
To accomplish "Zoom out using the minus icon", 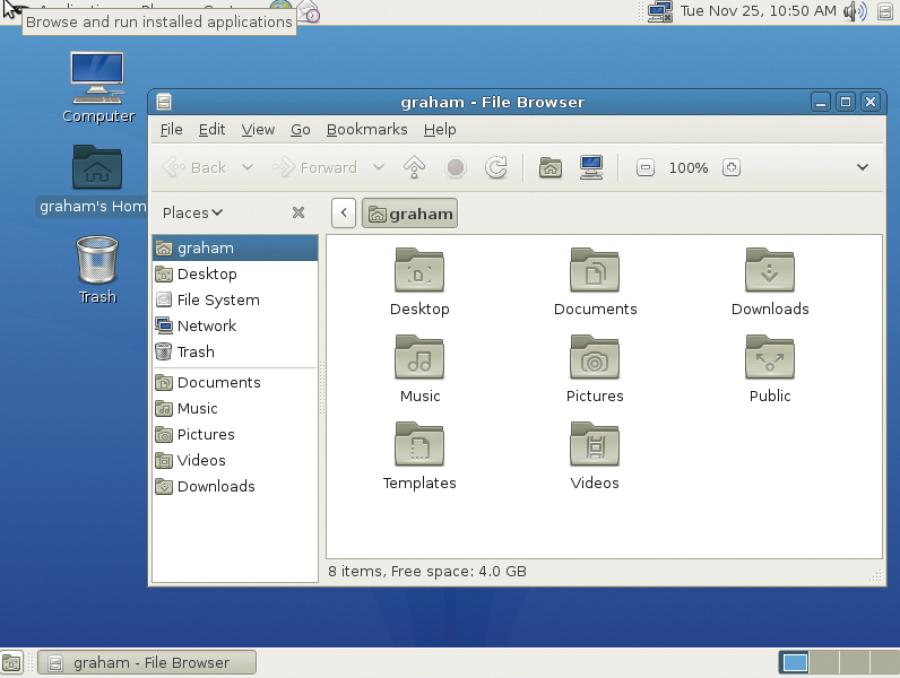I will click(x=645, y=168).
